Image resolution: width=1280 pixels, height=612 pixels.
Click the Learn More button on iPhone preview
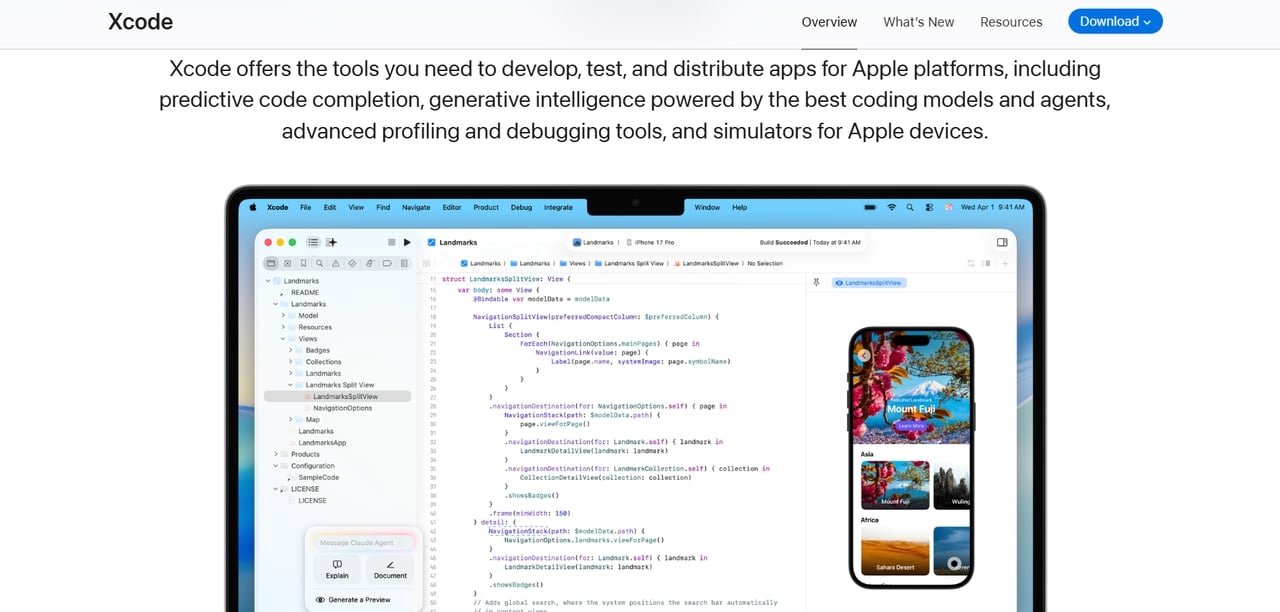click(911, 426)
